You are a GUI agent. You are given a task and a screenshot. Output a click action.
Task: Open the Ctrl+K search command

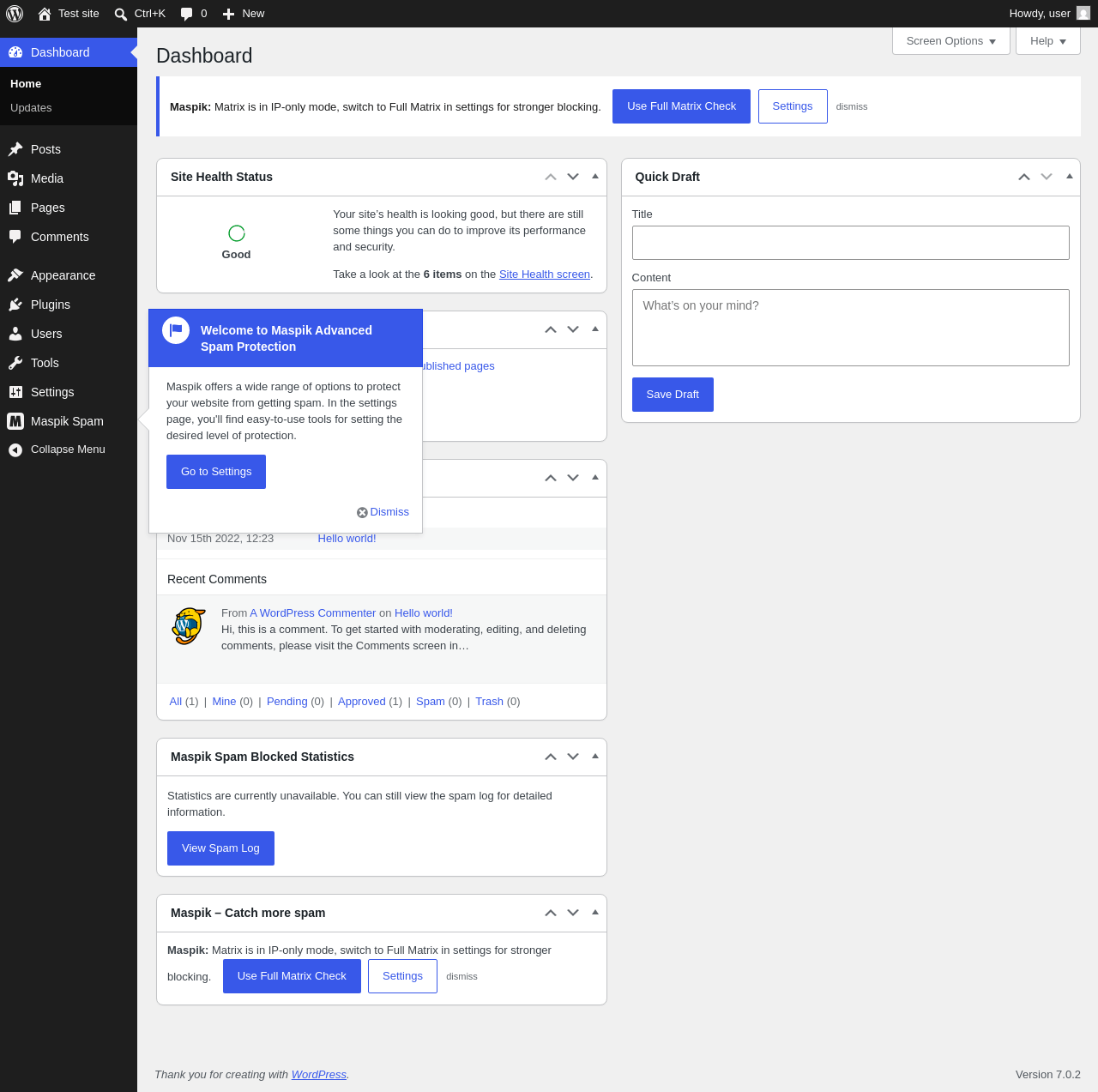click(x=140, y=14)
